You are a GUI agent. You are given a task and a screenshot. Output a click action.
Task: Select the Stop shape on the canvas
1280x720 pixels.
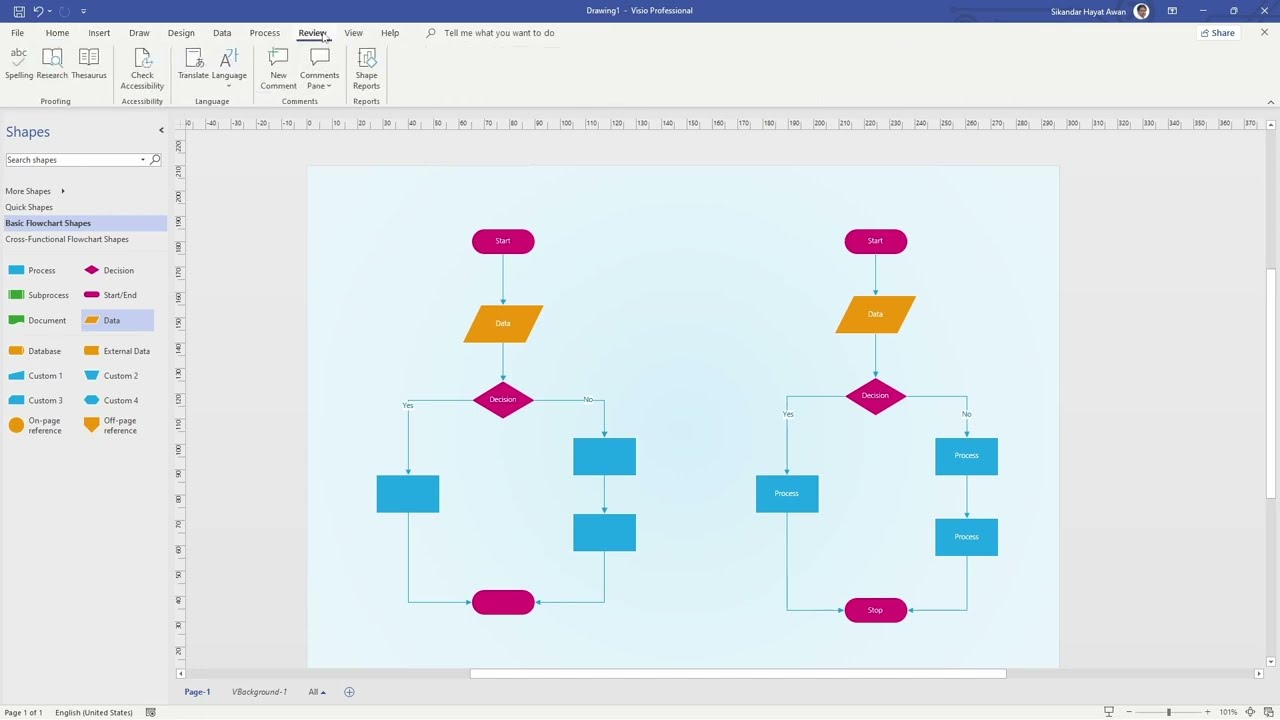(875, 610)
